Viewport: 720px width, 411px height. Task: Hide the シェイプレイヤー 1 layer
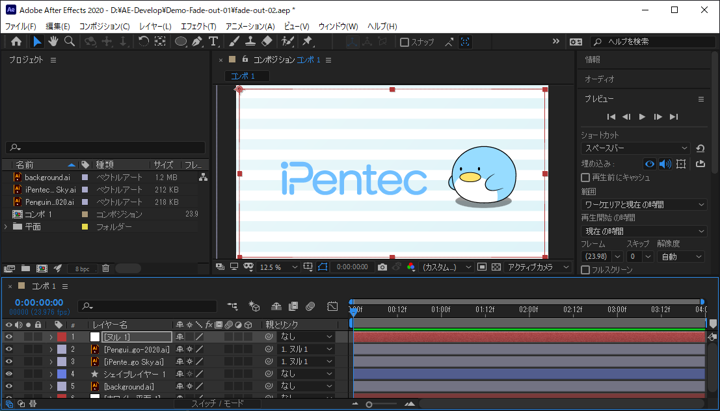[9, 374]
